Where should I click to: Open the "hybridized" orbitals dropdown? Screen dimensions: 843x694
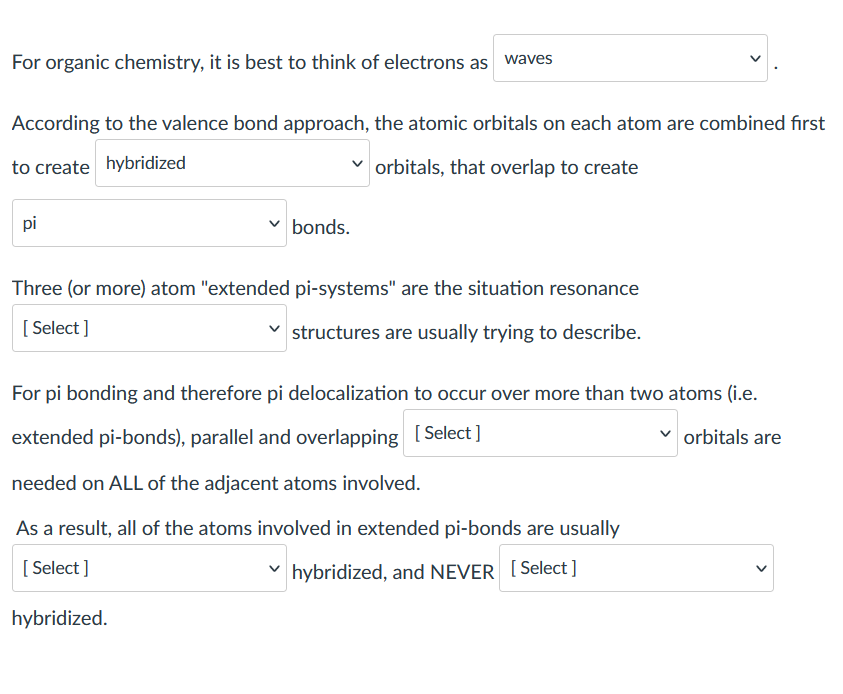tap(232, 163)
